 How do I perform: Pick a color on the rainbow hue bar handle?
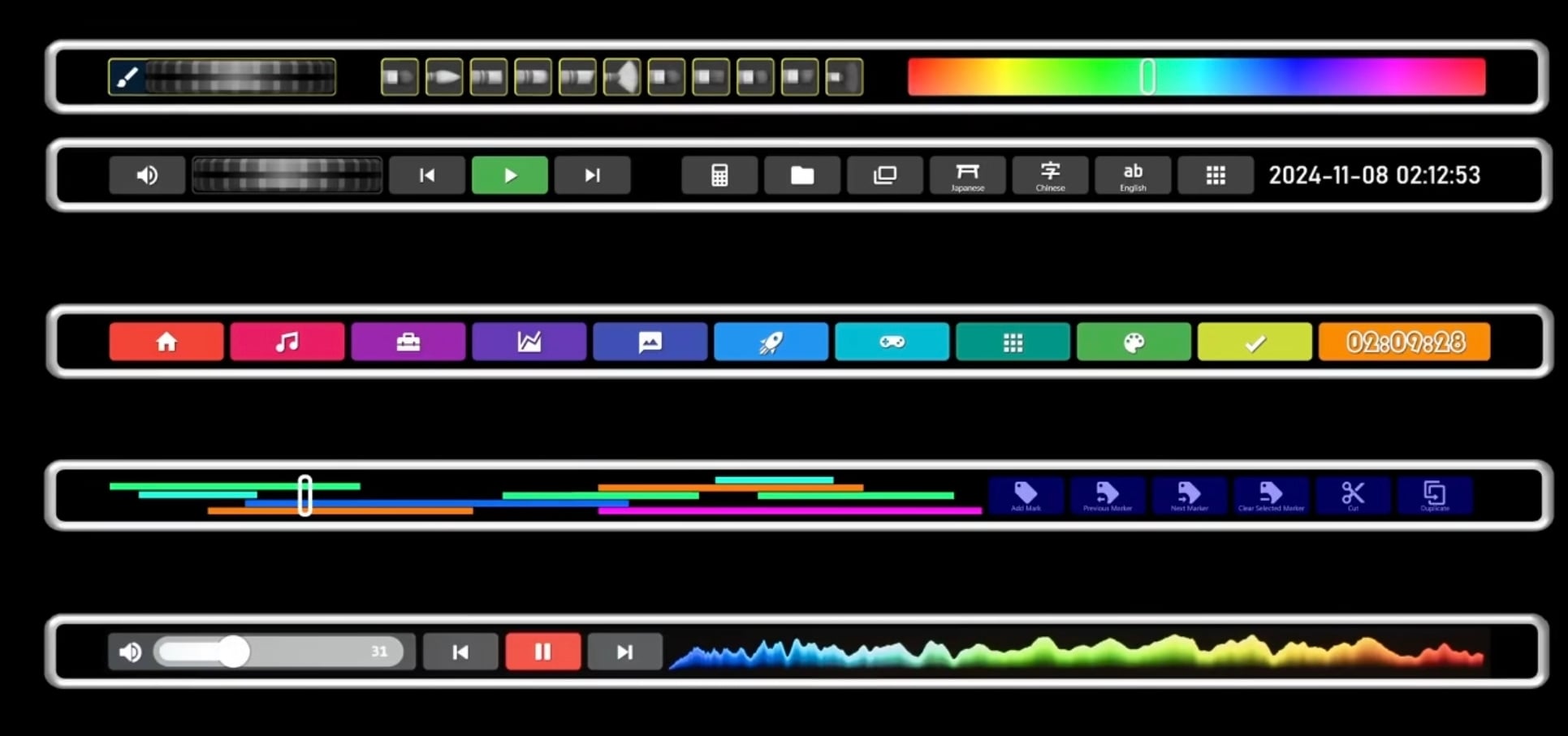pyautogui.click(x=1147, y=76)
